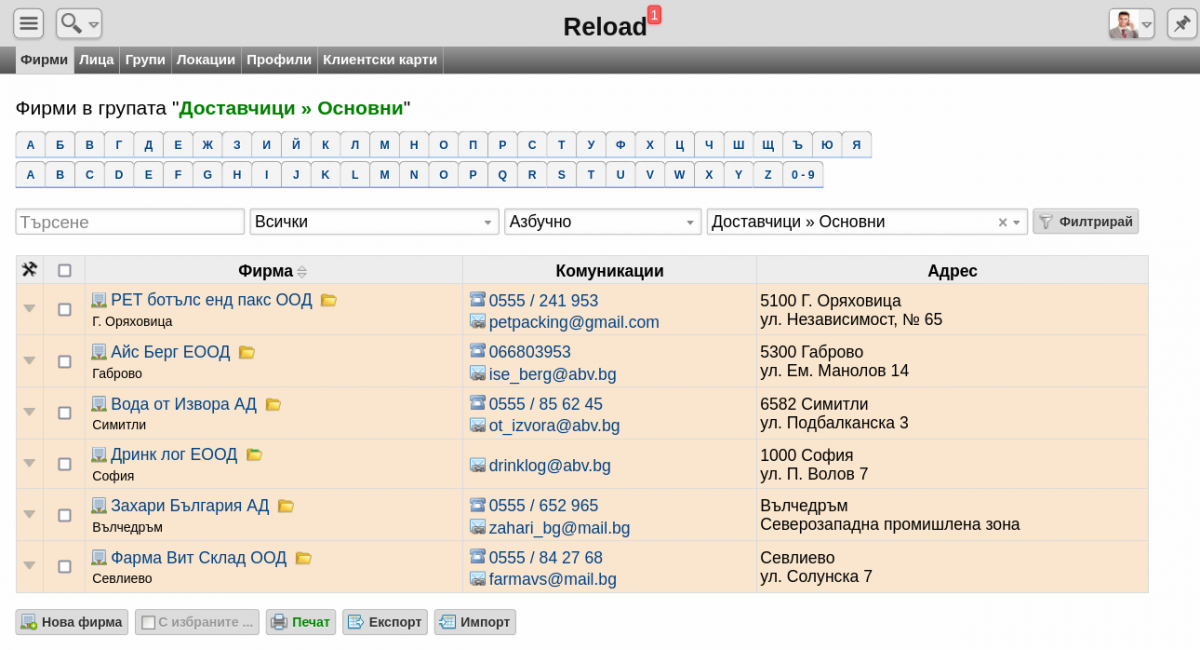Screen dimensions: 1200x650
Task: Switch to the Профили tab
Action: point(280,60)
